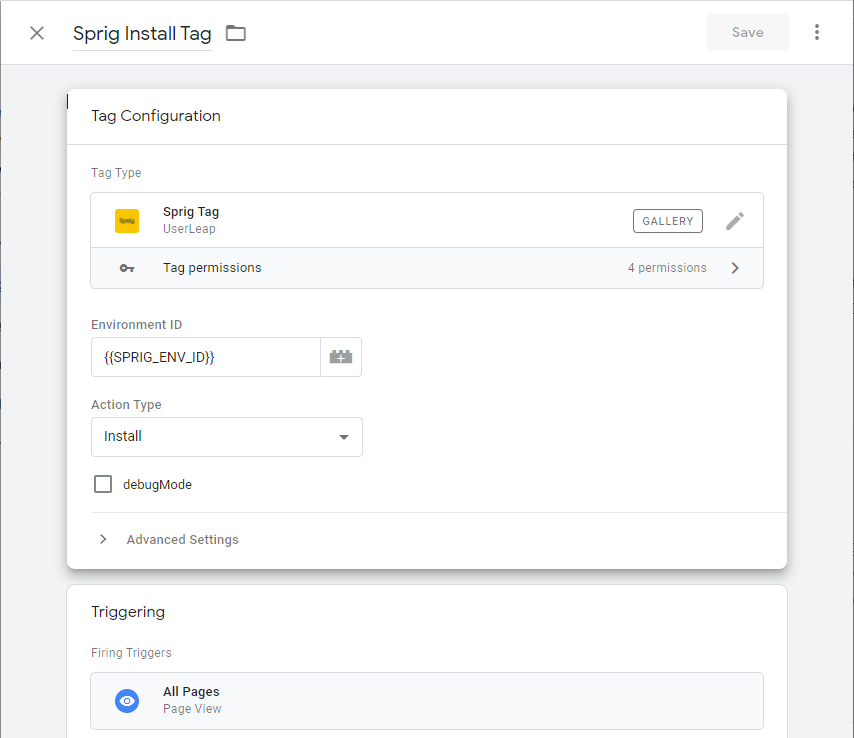Click the GALLERY badge
The width and height of the screenshot is (854, 738).
667,221
